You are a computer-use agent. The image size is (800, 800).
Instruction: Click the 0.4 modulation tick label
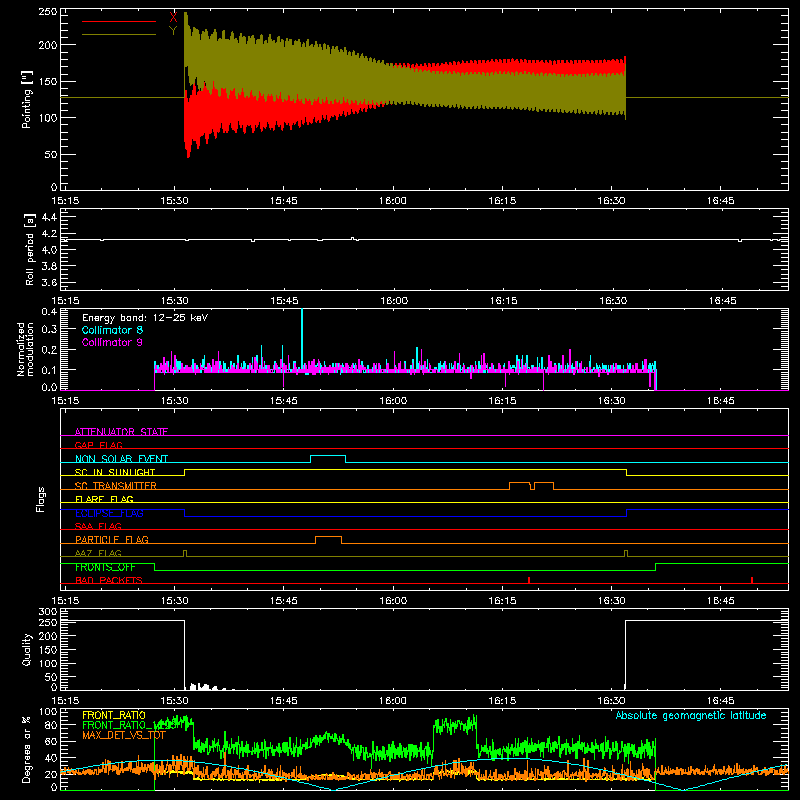pos(49,312)
